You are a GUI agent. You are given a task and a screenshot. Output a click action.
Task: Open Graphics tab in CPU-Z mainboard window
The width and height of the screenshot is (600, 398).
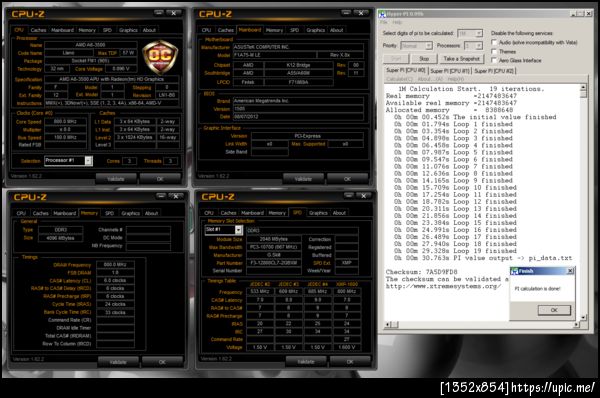(x=315, y=30)
